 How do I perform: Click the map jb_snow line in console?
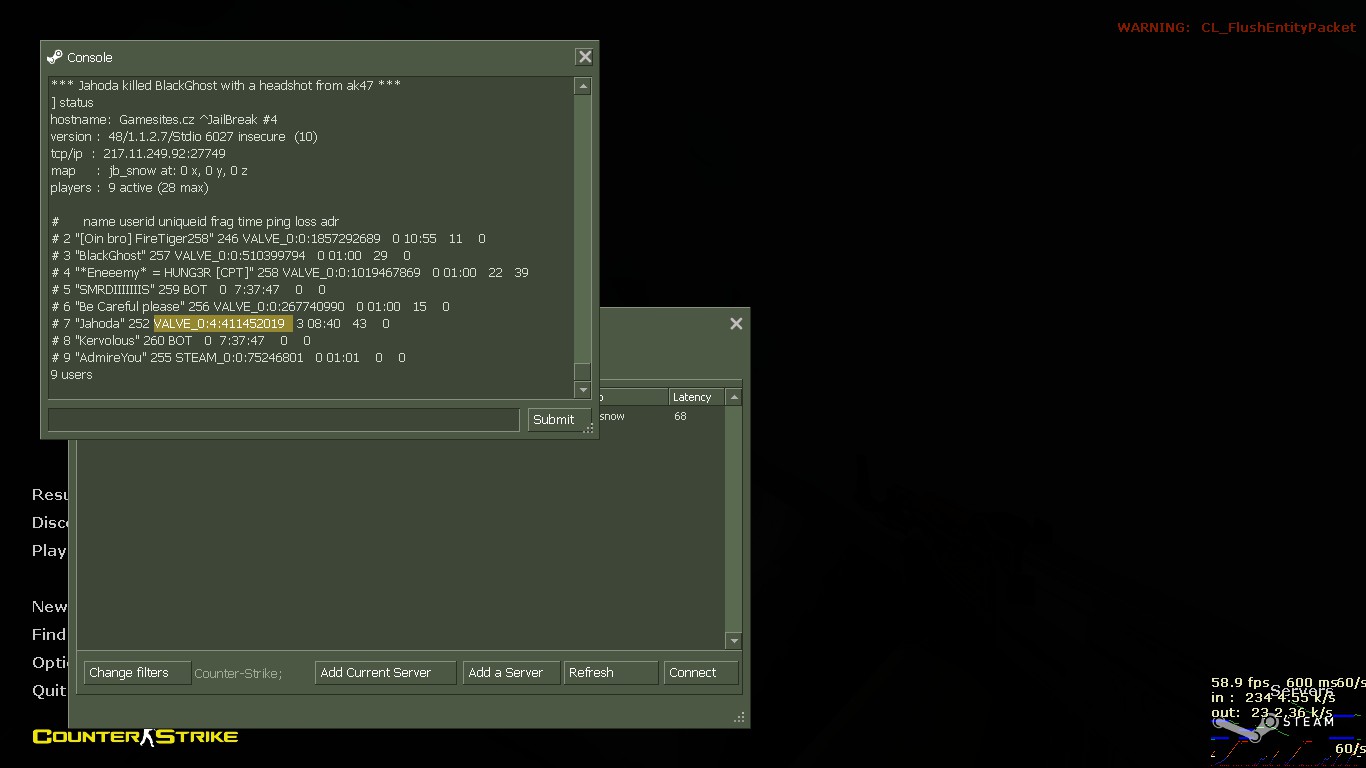pos(149,171)
